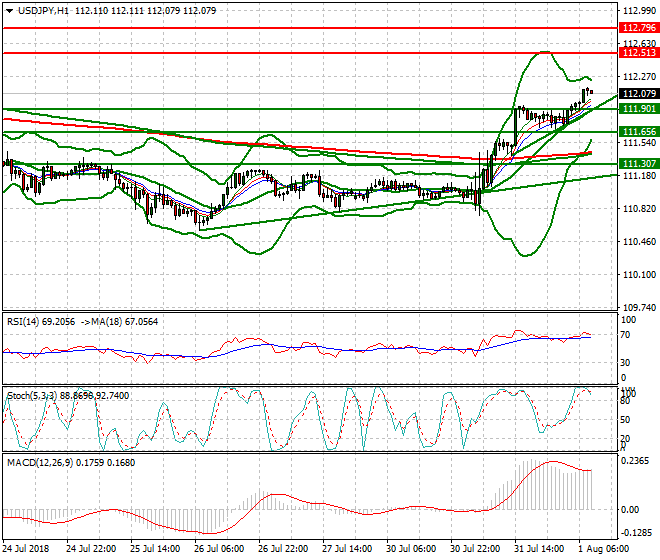Click the 112.990 value on price scale
Screen dimensions: 660x560
(638, 11)
